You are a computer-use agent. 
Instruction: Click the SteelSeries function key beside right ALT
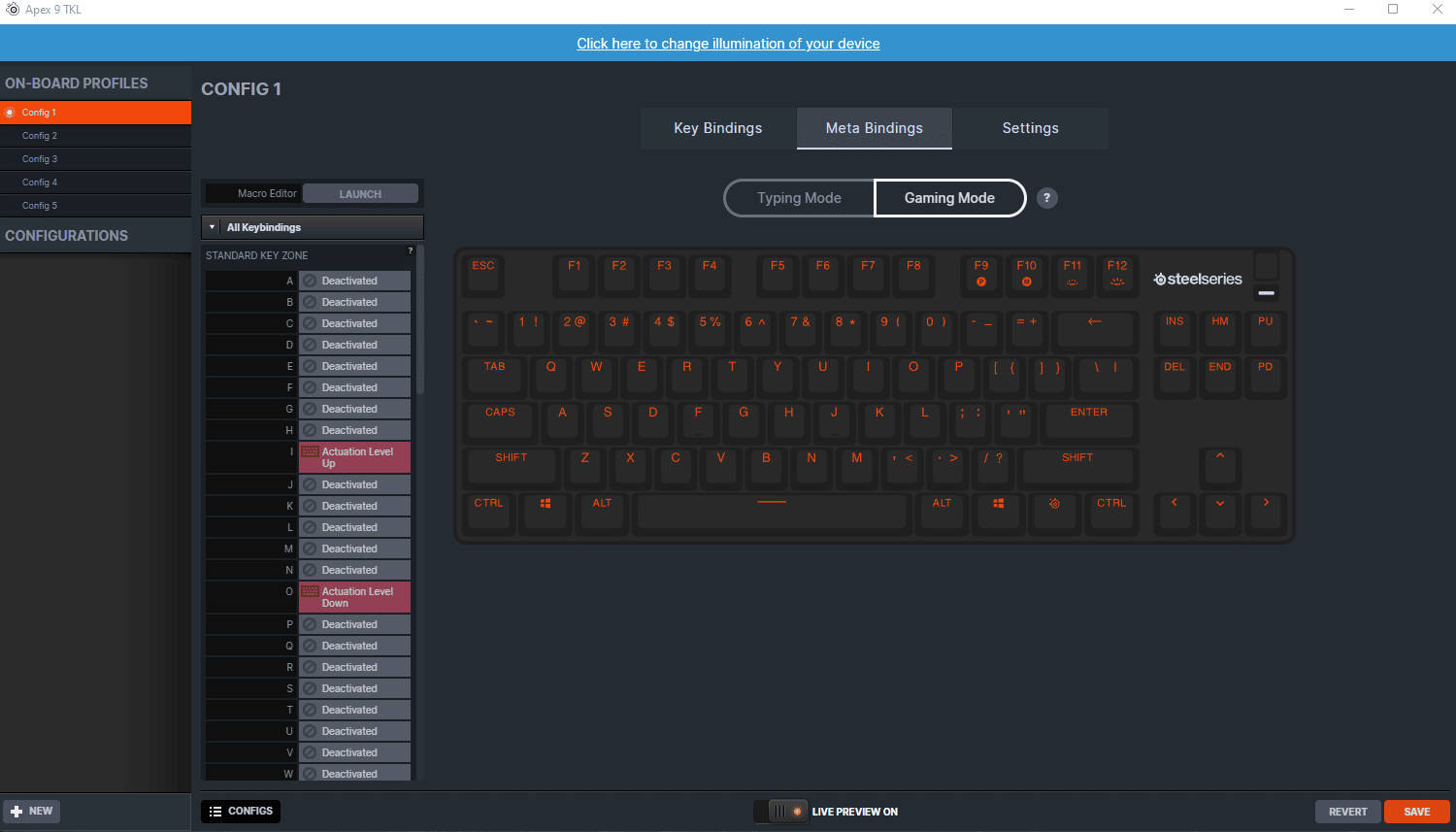pyautogui.click(x=1054, y=513)
